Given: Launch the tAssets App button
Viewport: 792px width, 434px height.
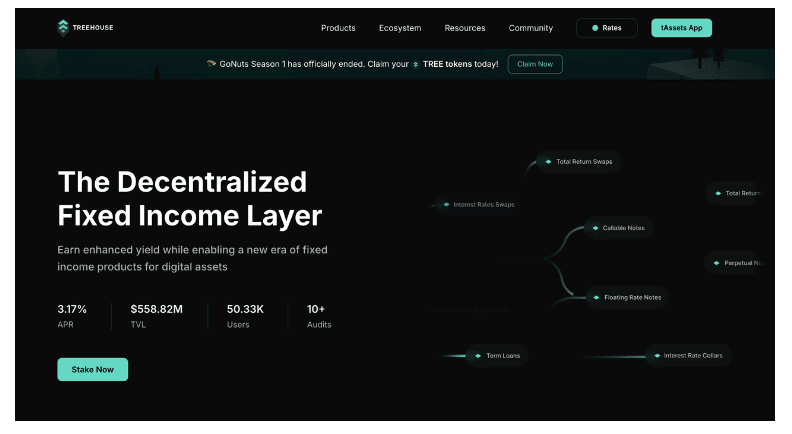Looking at the screenshot, I should (681, 28).
